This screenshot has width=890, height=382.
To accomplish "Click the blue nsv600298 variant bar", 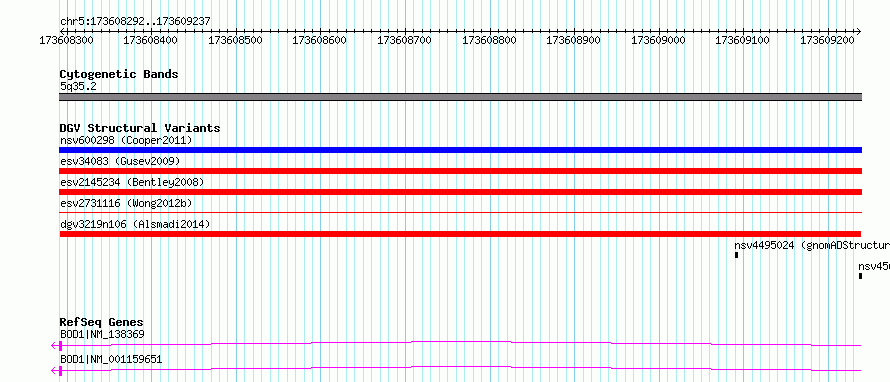I will click(460, 150).
